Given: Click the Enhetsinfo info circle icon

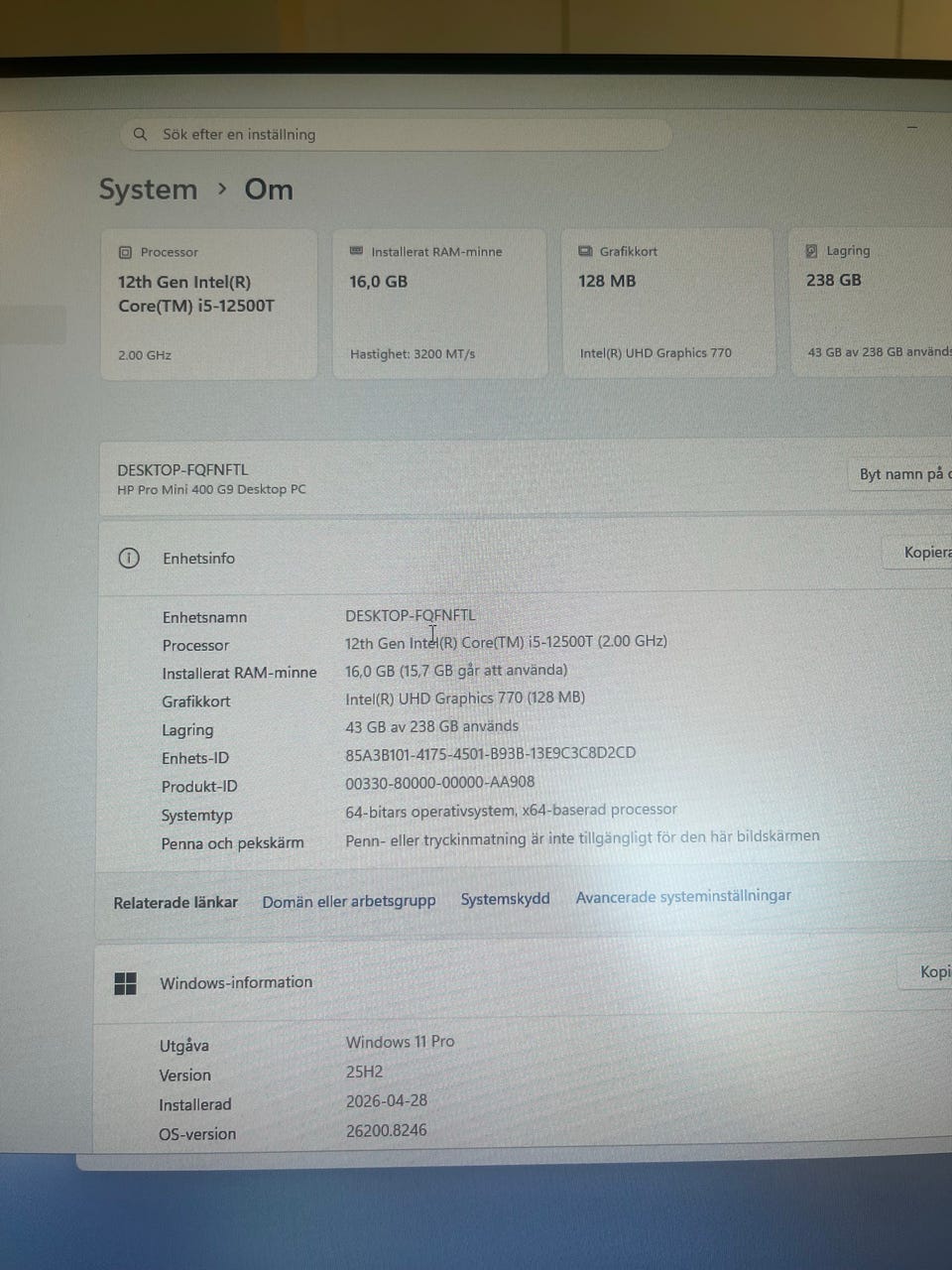Looking at the screenshot, I should [129, 558].
